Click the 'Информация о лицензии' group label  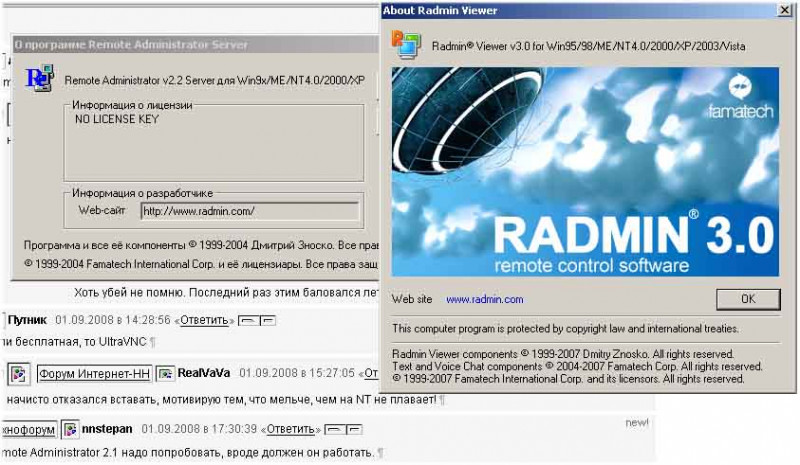point(132,105)
